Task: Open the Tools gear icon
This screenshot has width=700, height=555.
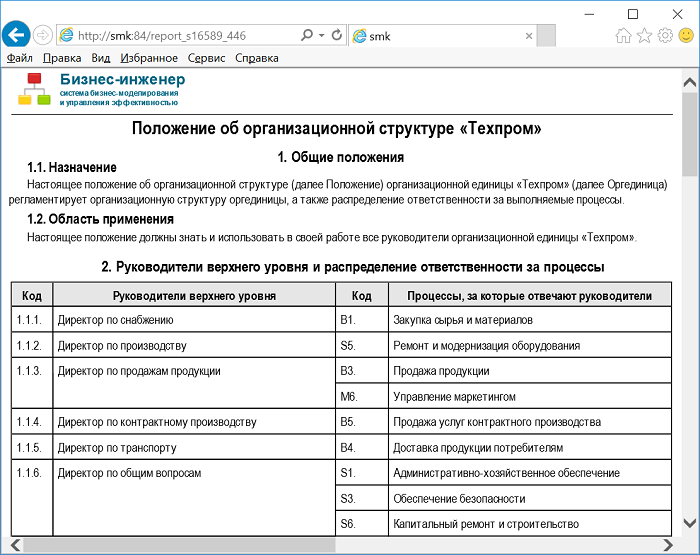Action: click(665, 35)
